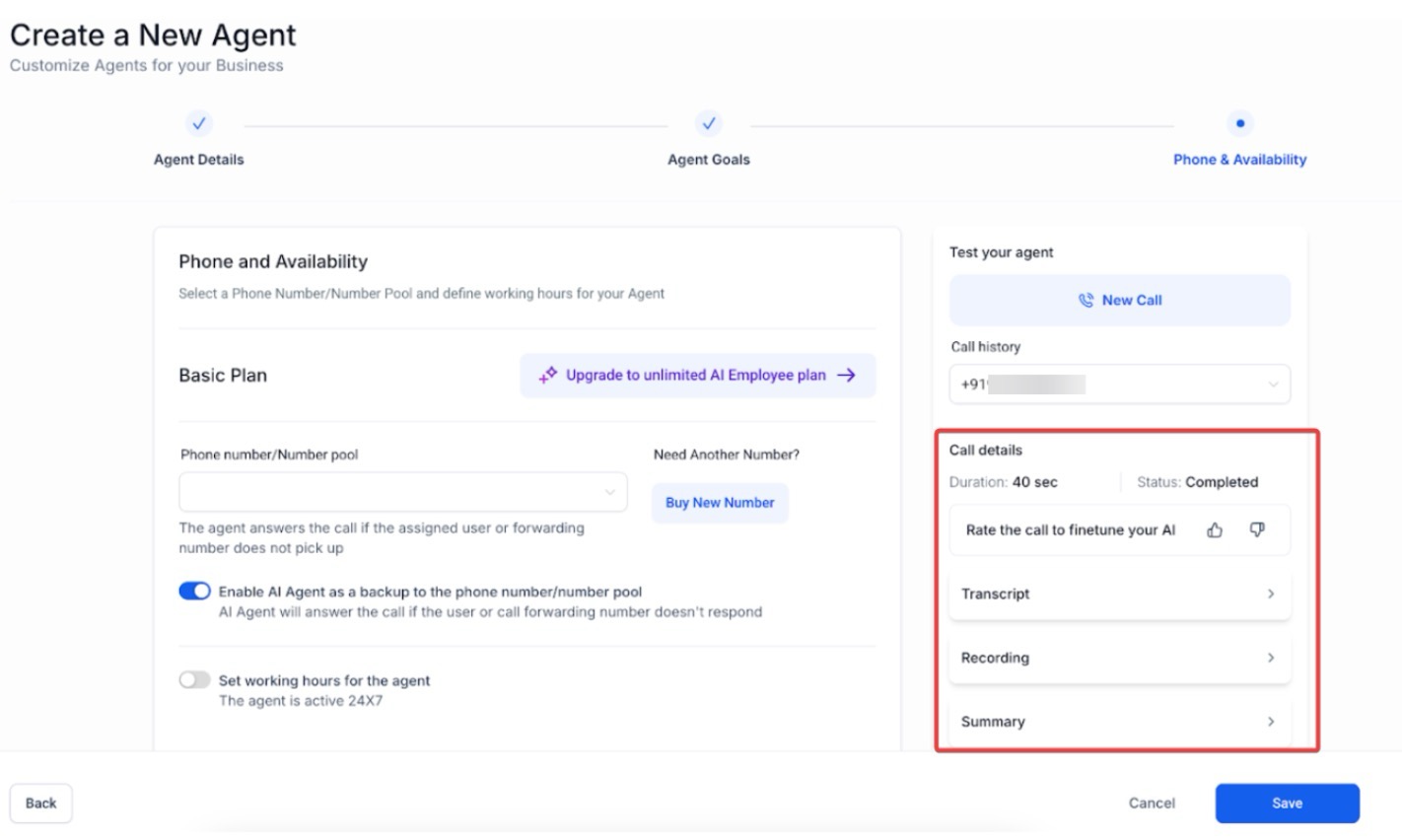This screenshot has width=1402, height=840.
Task: Click the Agent Goals checkmark step icon
Action: pos(708,123)
